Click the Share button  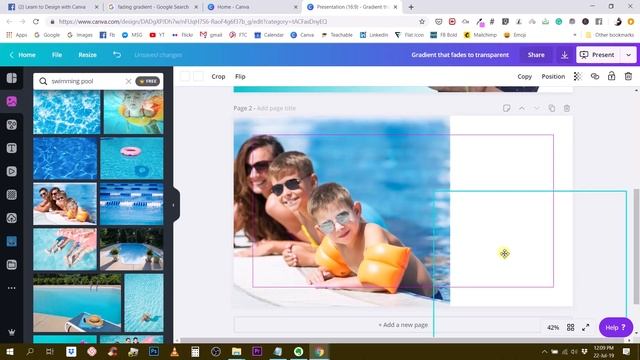point(536,55)
